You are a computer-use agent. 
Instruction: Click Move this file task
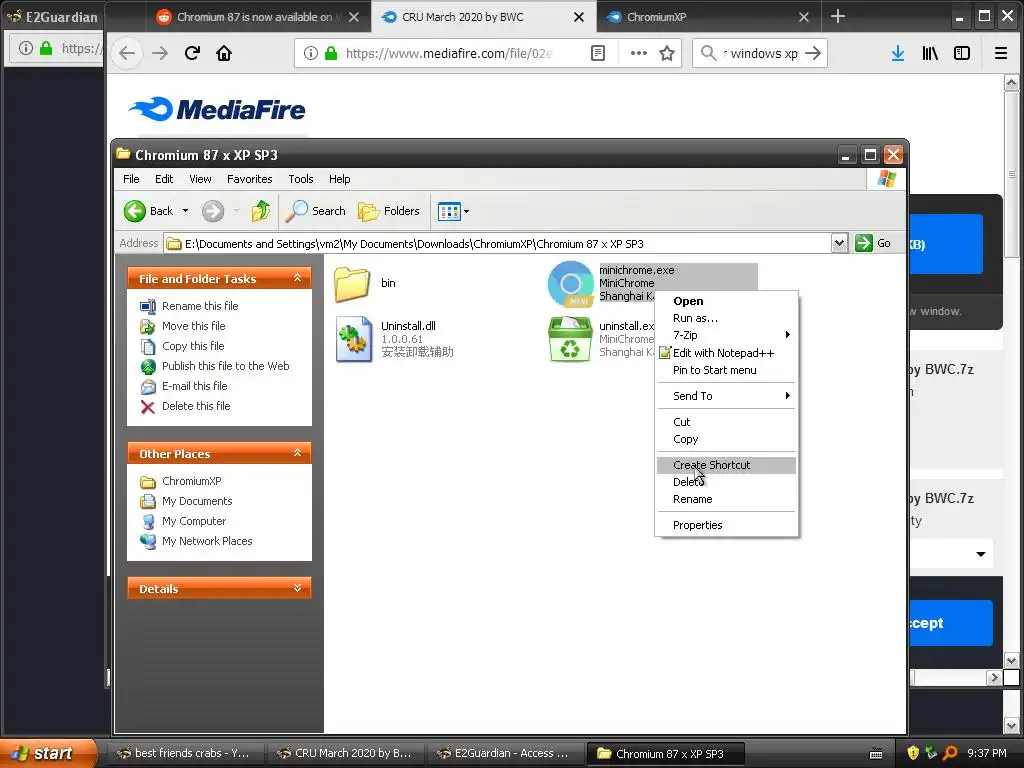click(x=193, y=326)
